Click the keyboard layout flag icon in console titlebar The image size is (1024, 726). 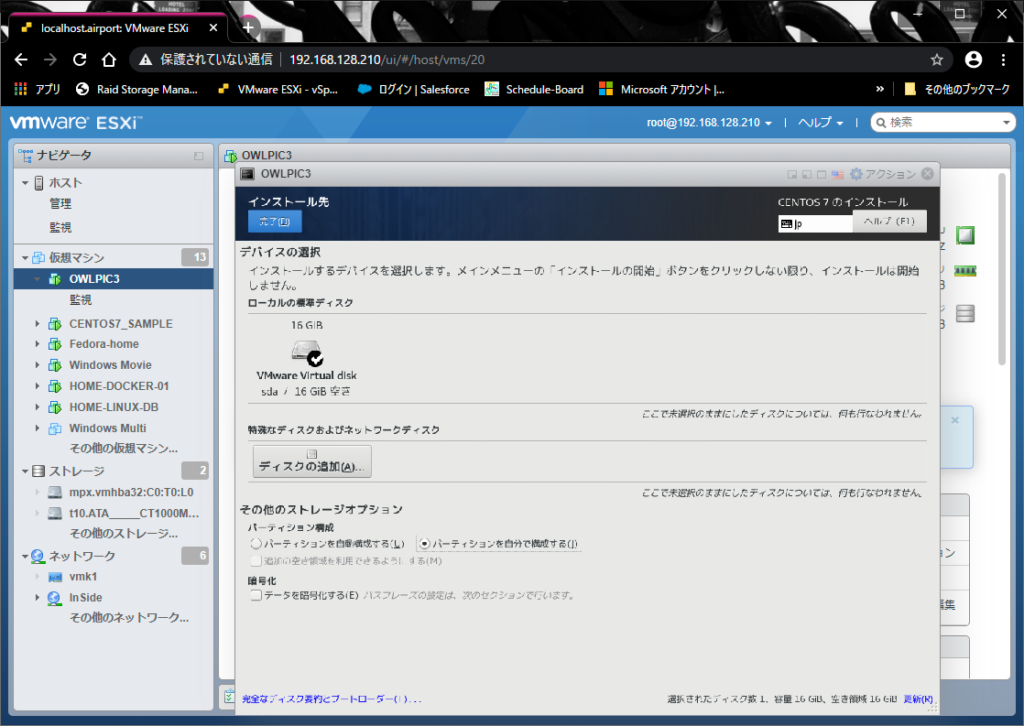[837, 174]
